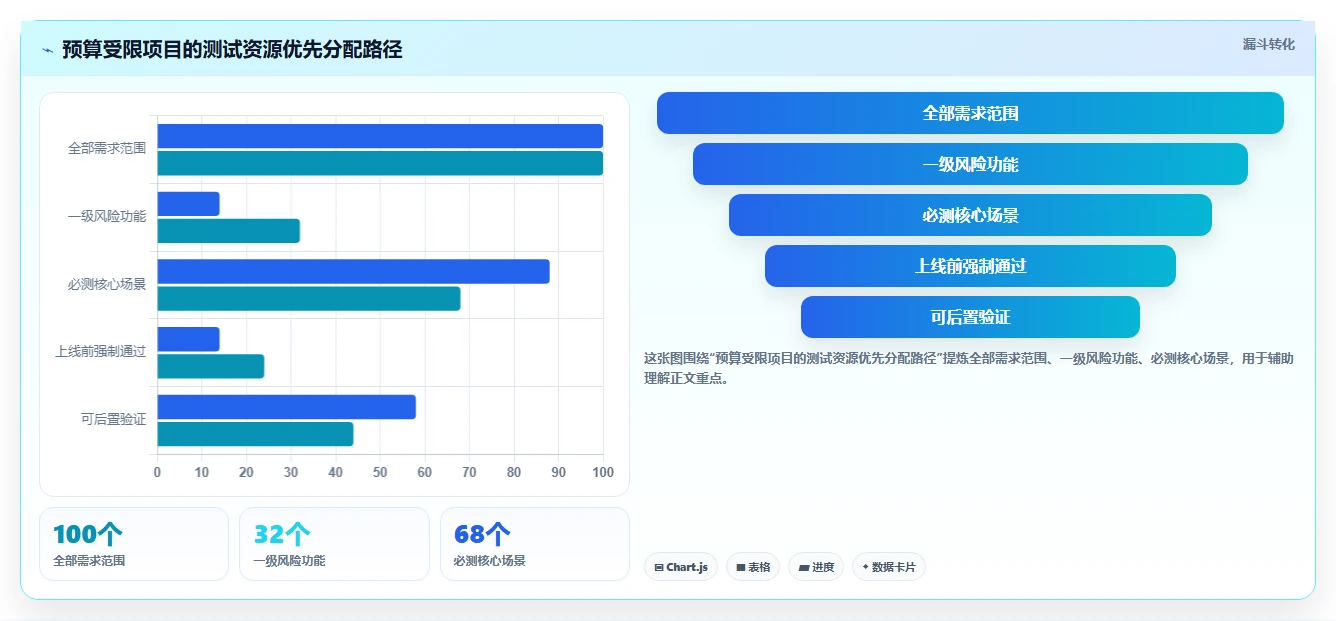Viewport: 1336px width, 621px height.
Task: Click the teal bar for 必测核心场景
Action: pyautogui.click(x=309, y=298)
